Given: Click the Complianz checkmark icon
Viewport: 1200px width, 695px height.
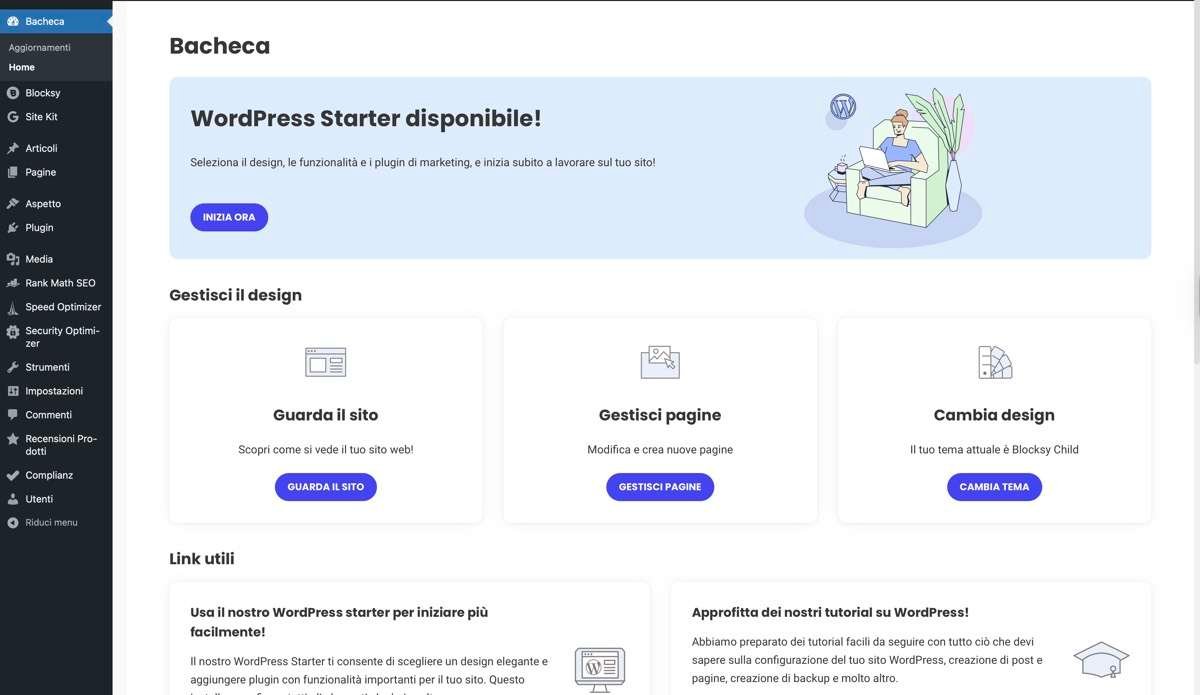Looking at the screenshot, I should 13,475.
